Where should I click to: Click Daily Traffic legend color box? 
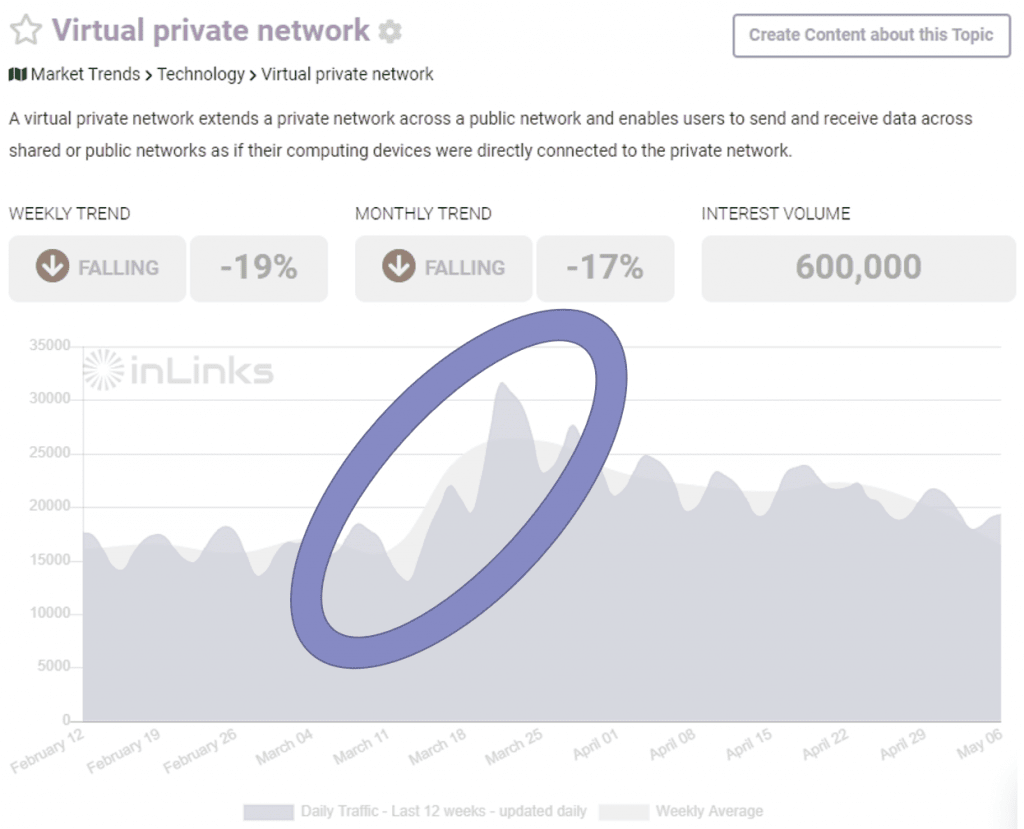(x=268, y=812)
